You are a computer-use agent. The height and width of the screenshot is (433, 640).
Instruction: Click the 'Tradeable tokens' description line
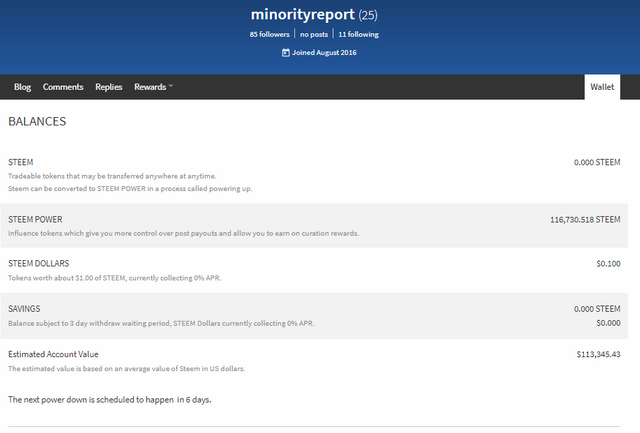click(x=112, y=176)
